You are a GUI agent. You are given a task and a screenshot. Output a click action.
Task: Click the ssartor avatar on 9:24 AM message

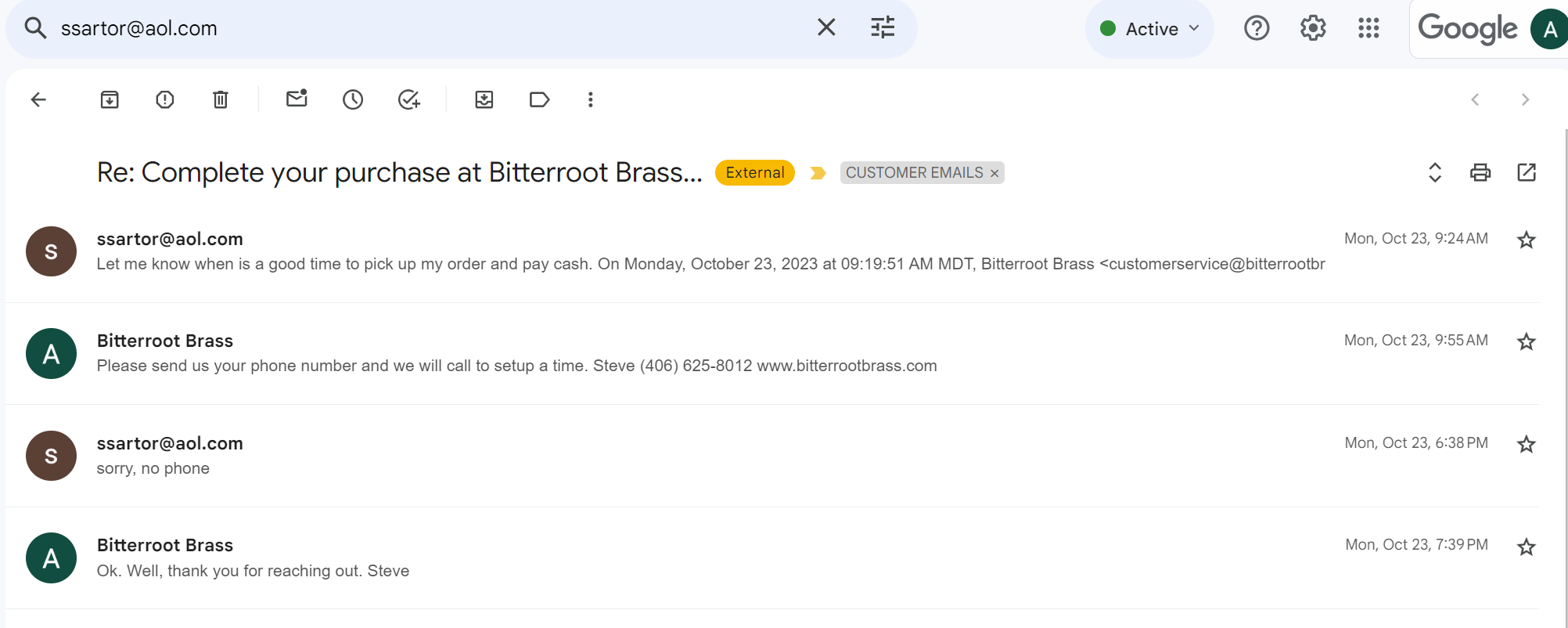[51, 251]
